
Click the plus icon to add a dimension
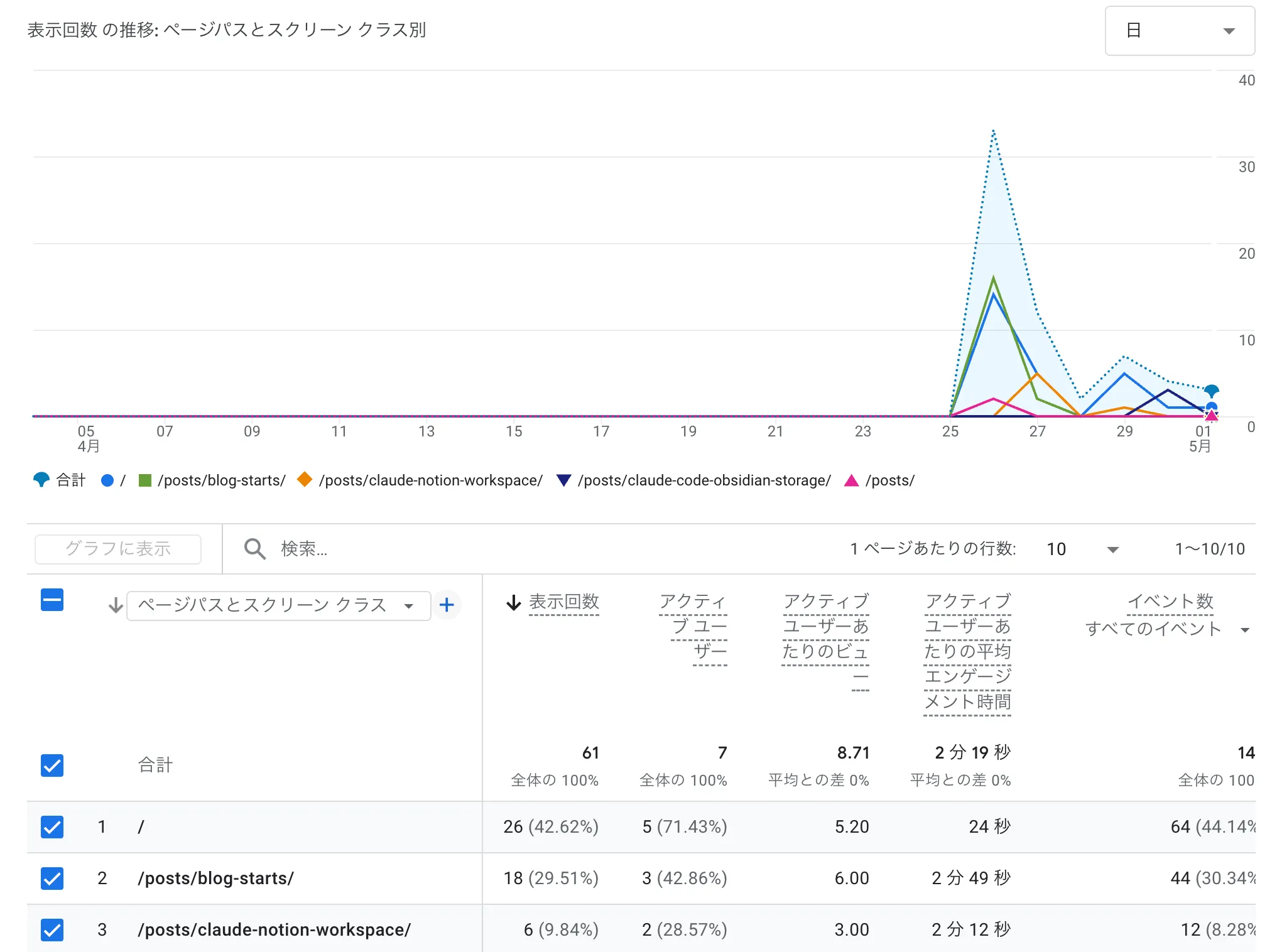click(447, 605)
